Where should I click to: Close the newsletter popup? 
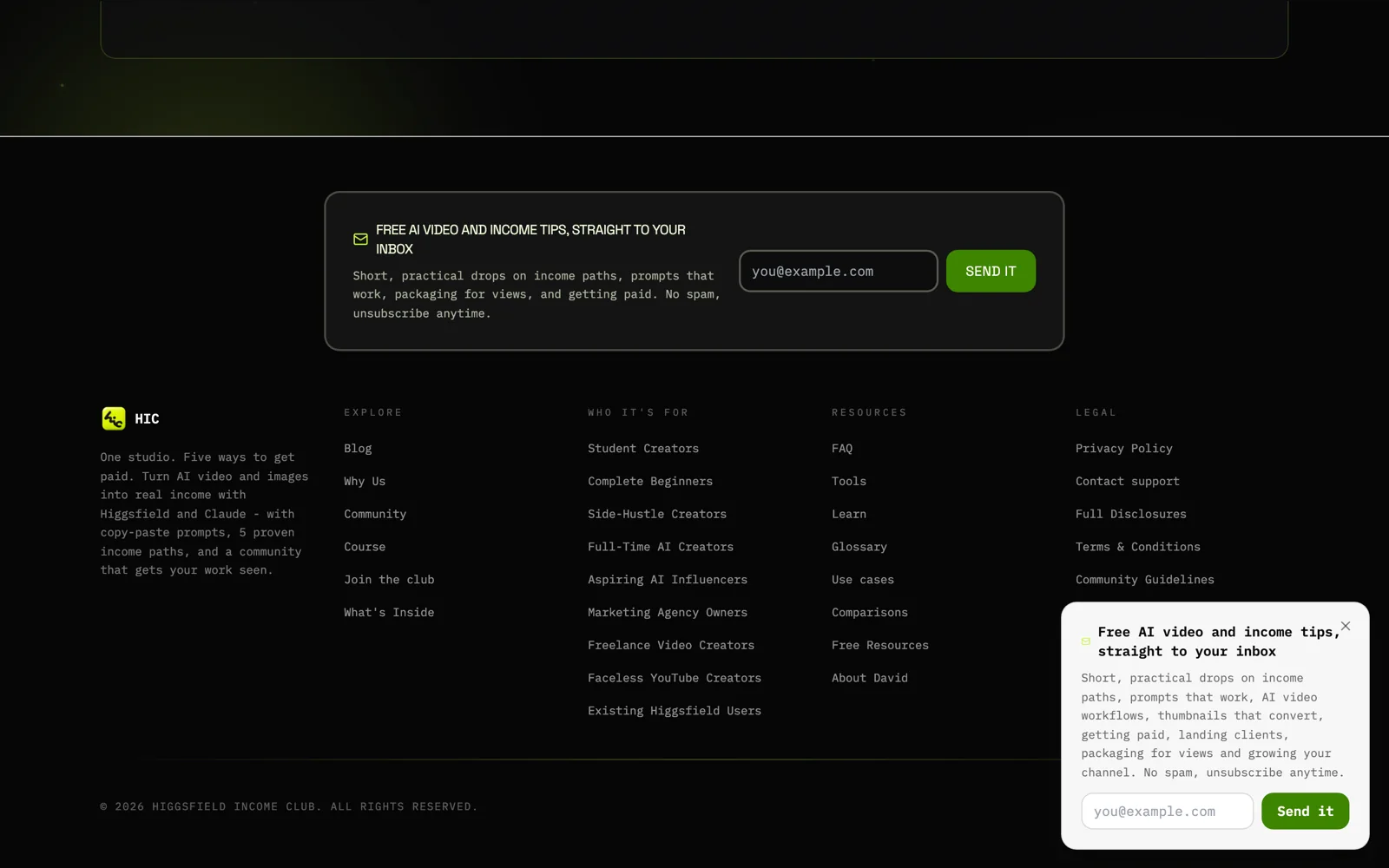click(1346, 626)
